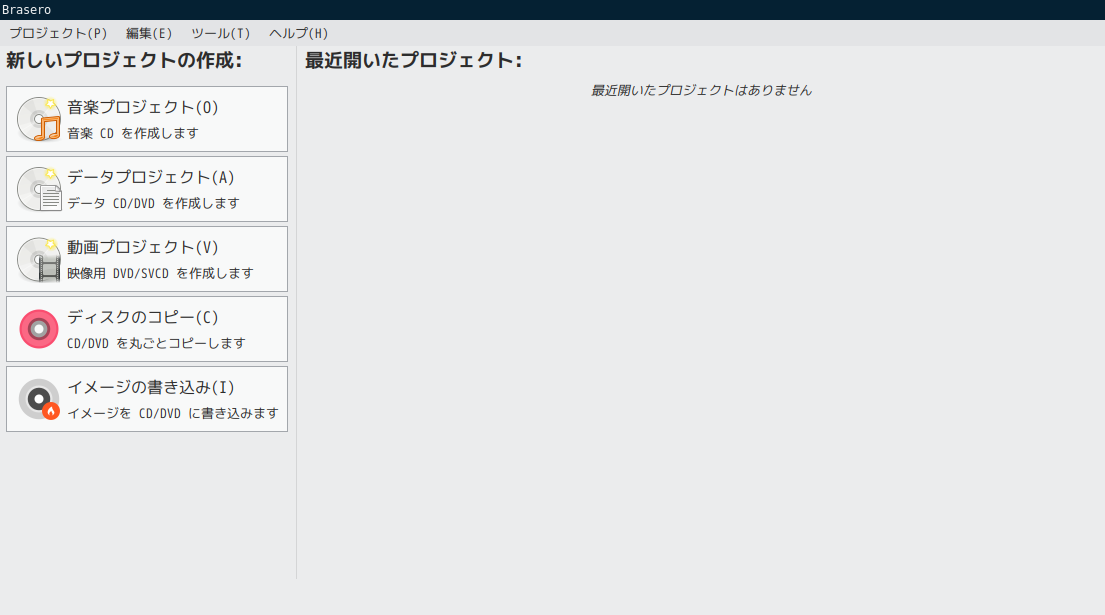Open the プロジェクト(P) menu
1105x615 pixels.
(58, 33)
